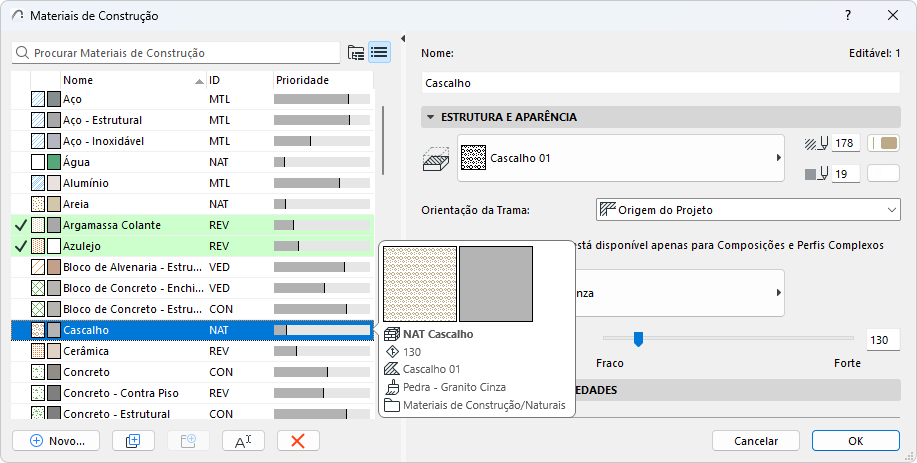Collapse ESTRUTURA E APARÊNCIA section
This screenshot has width=917, height=463.
(430, 117)
